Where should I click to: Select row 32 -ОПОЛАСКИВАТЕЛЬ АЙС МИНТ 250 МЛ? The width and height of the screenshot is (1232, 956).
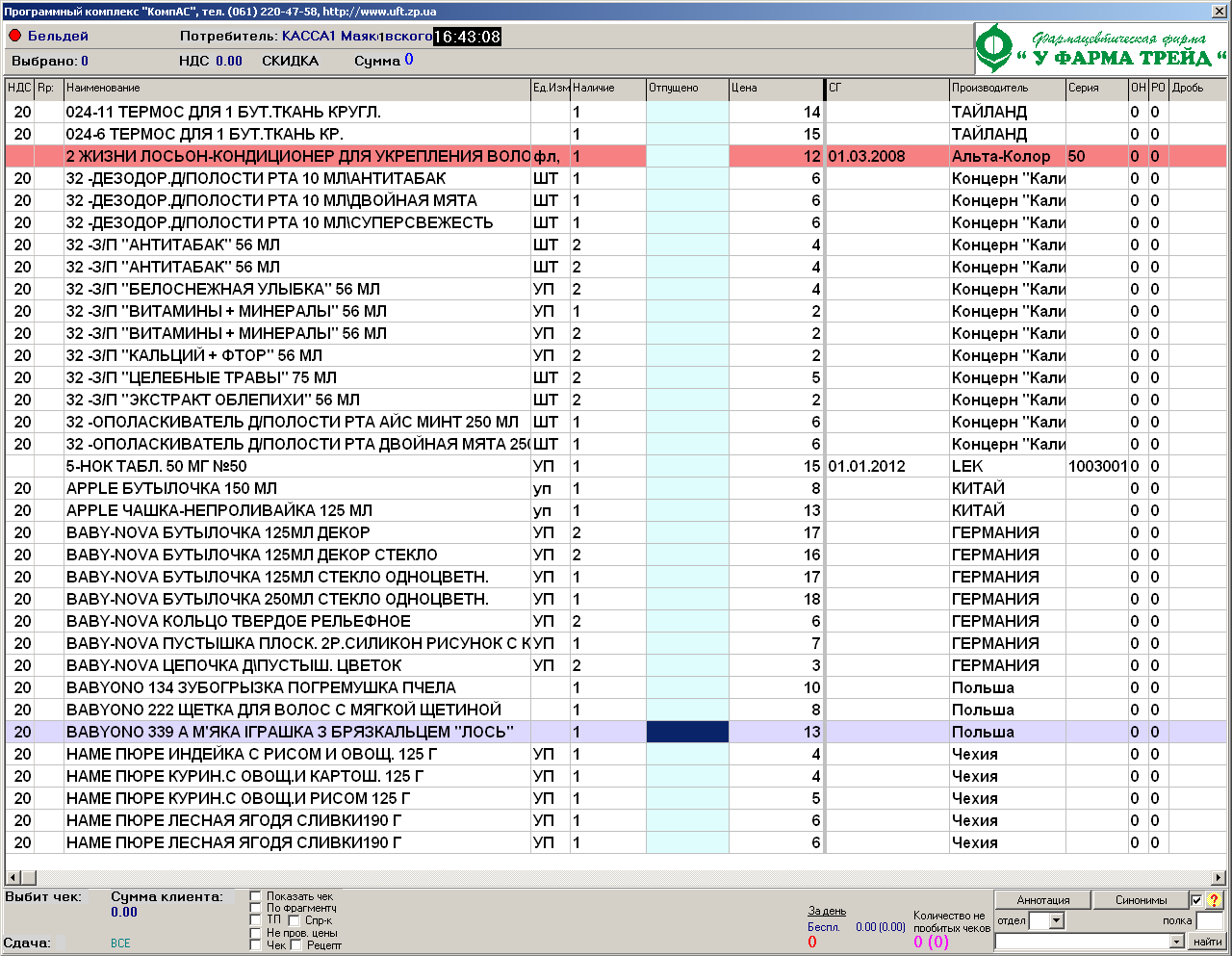[x=616, y=422]
